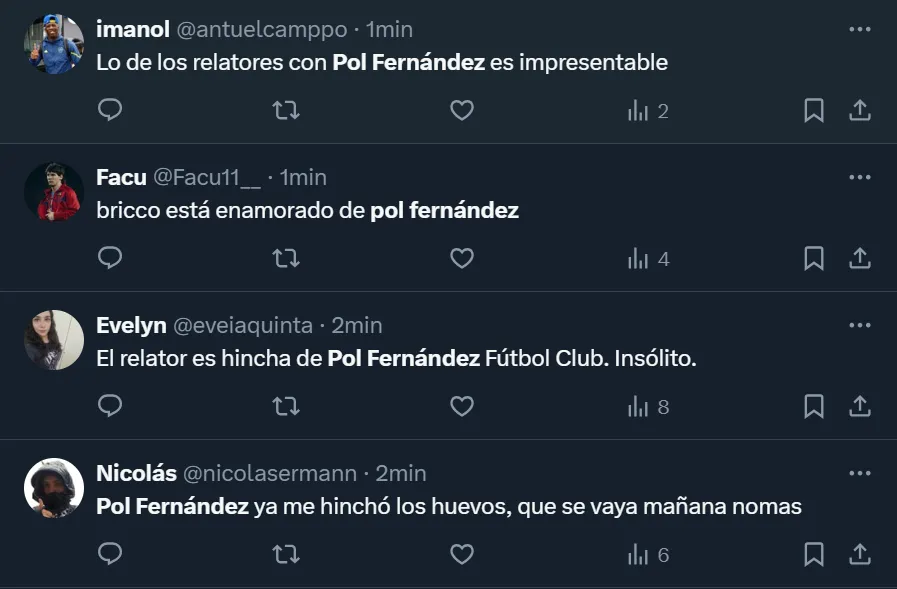Share imanol's tweet

pos(859,110)
